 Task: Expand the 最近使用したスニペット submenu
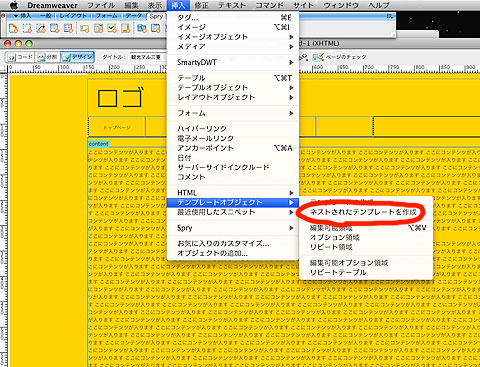coord(233,212)
